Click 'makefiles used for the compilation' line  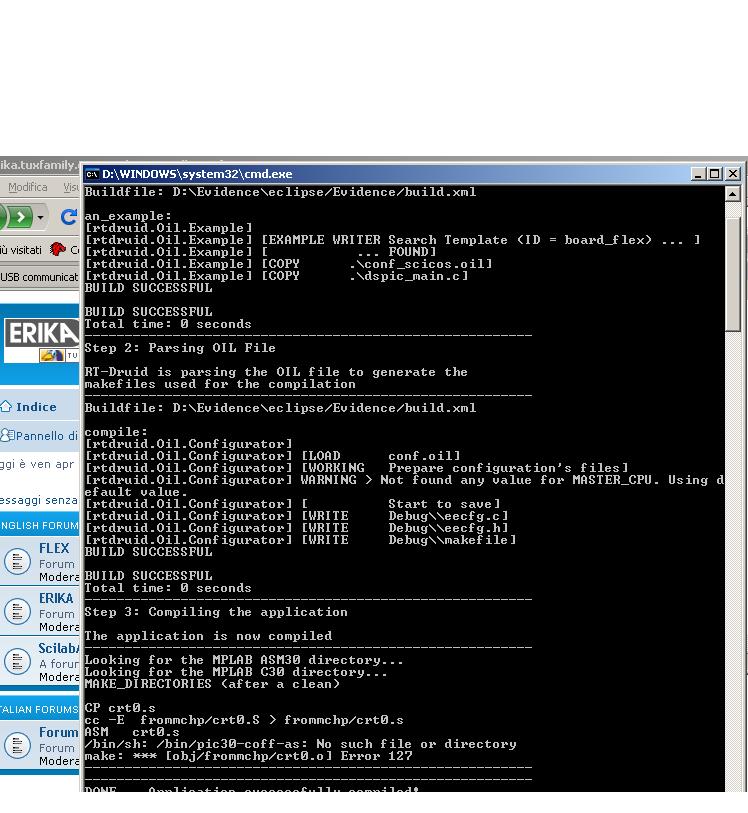point(220,384)
